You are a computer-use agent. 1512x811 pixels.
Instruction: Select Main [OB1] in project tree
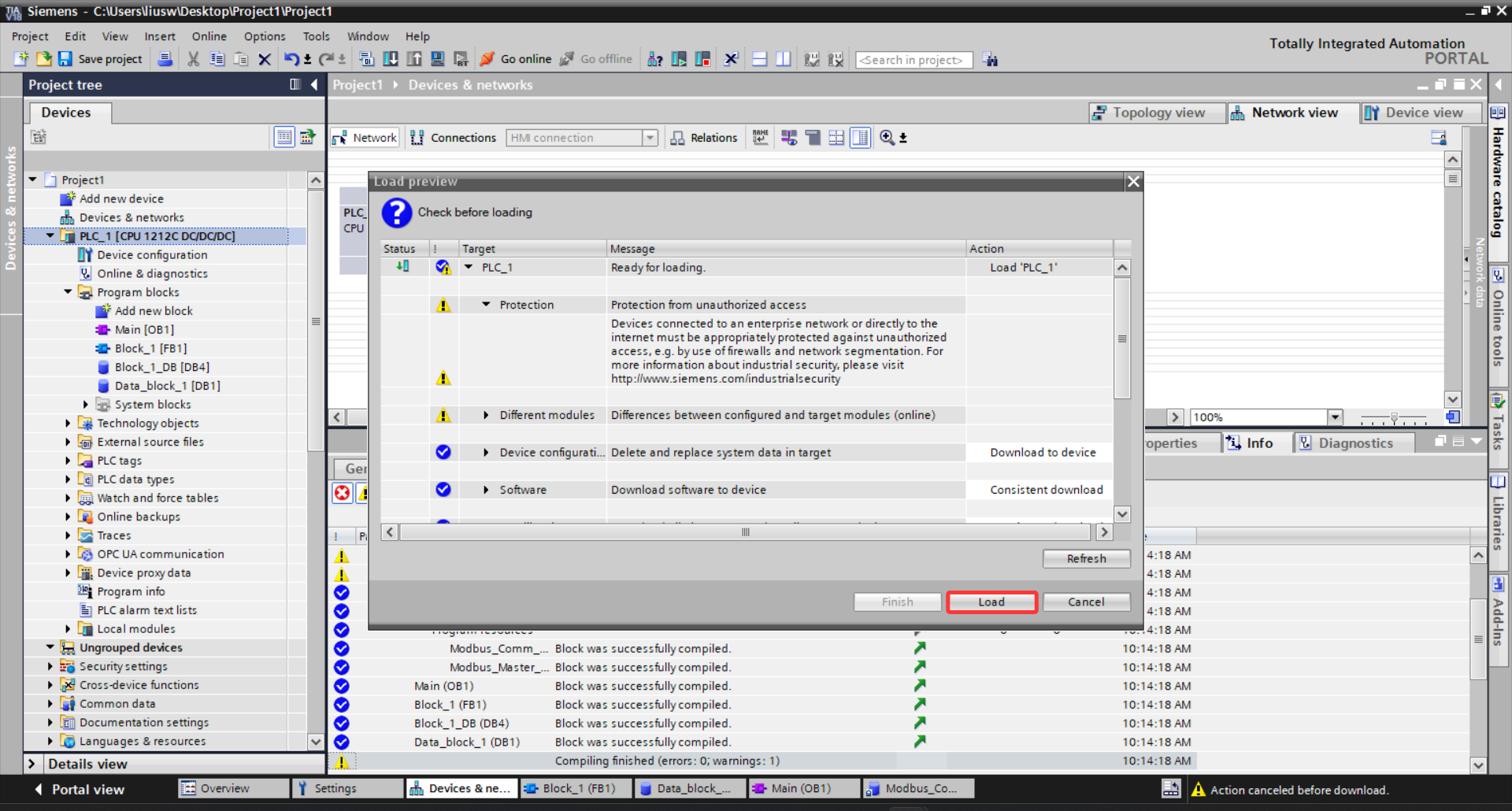click(144, 330)
